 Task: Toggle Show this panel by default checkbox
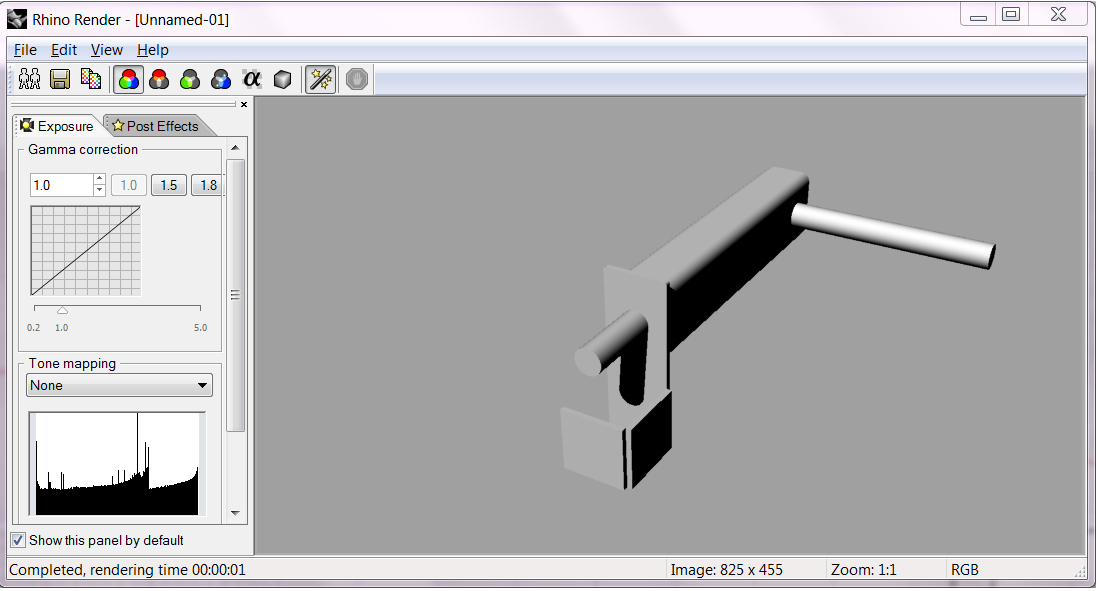[18, 541]
